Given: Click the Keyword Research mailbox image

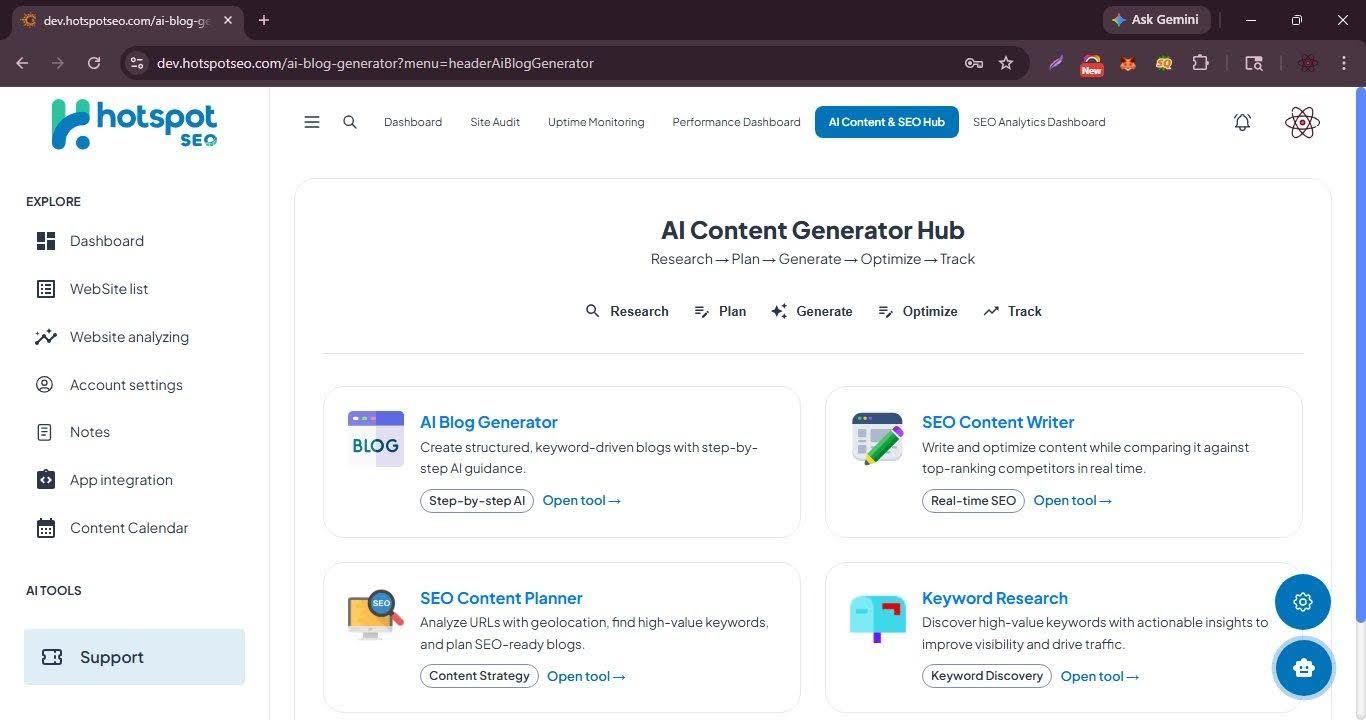Looking at the screenshot, I should point(877,617).
